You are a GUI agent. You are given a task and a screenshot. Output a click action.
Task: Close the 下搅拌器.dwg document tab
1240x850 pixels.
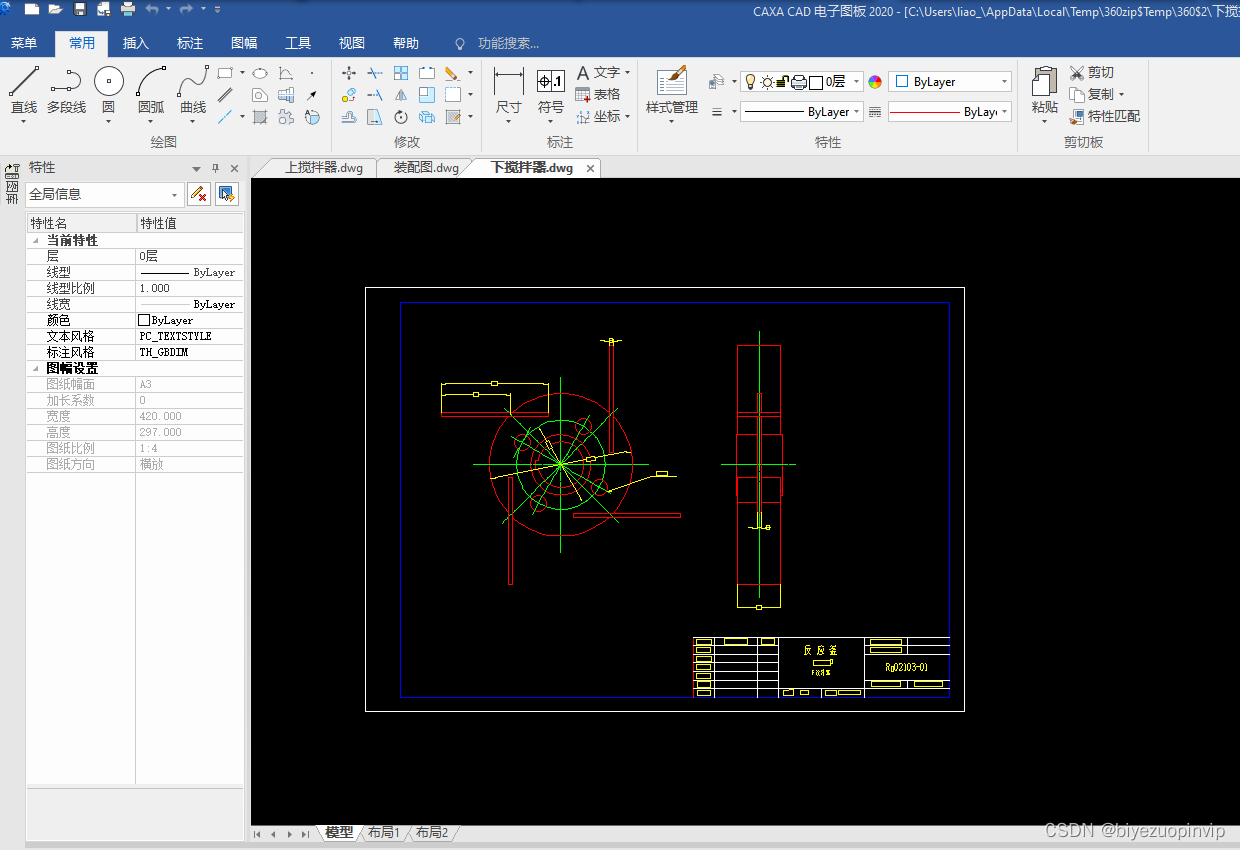591,169
